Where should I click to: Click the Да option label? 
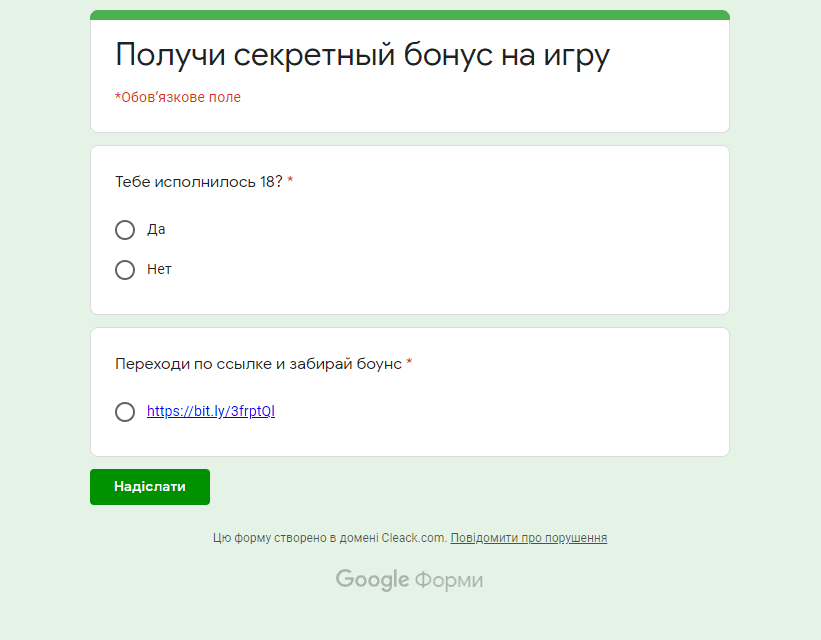click(156, 229)
